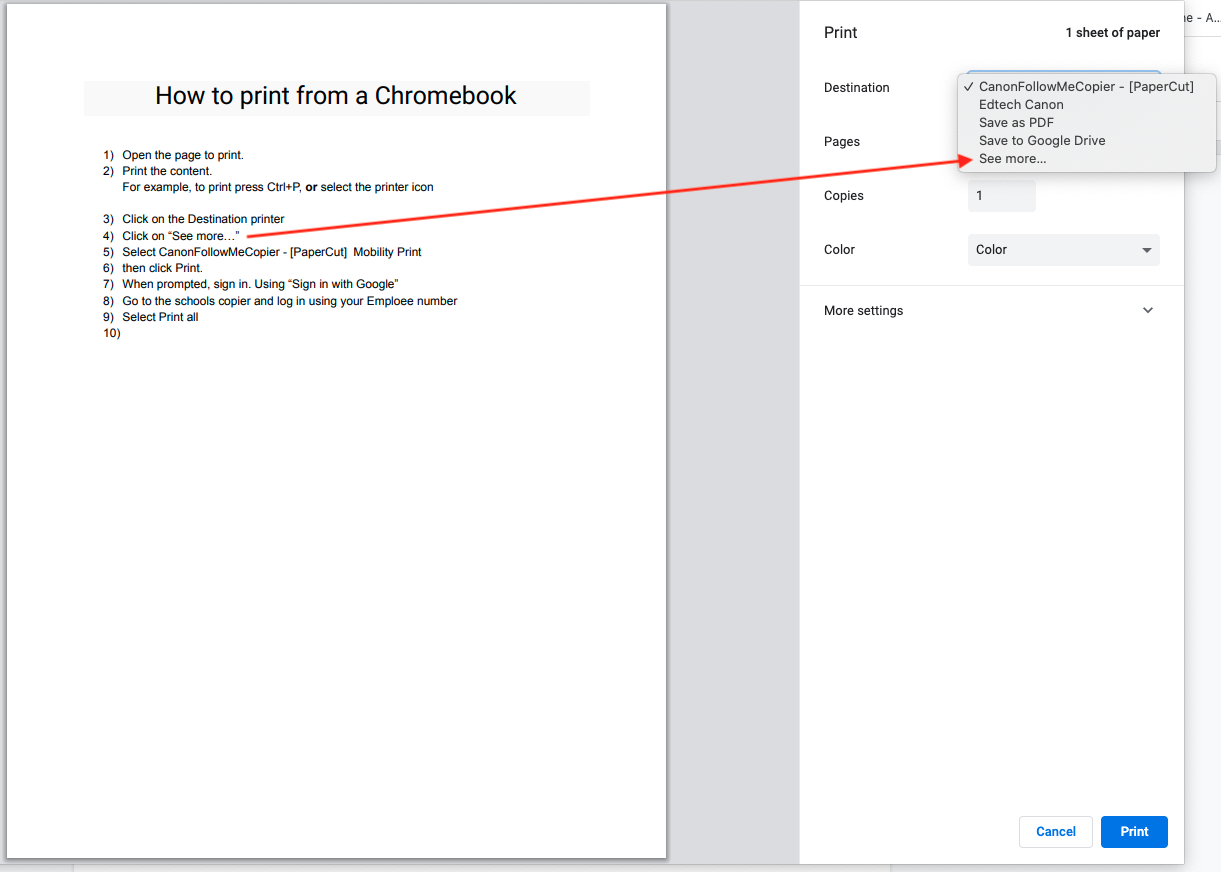This screenshot has width=1221, height=872.
Task: Click the Pages label in print panel
Action: point(841,142)
